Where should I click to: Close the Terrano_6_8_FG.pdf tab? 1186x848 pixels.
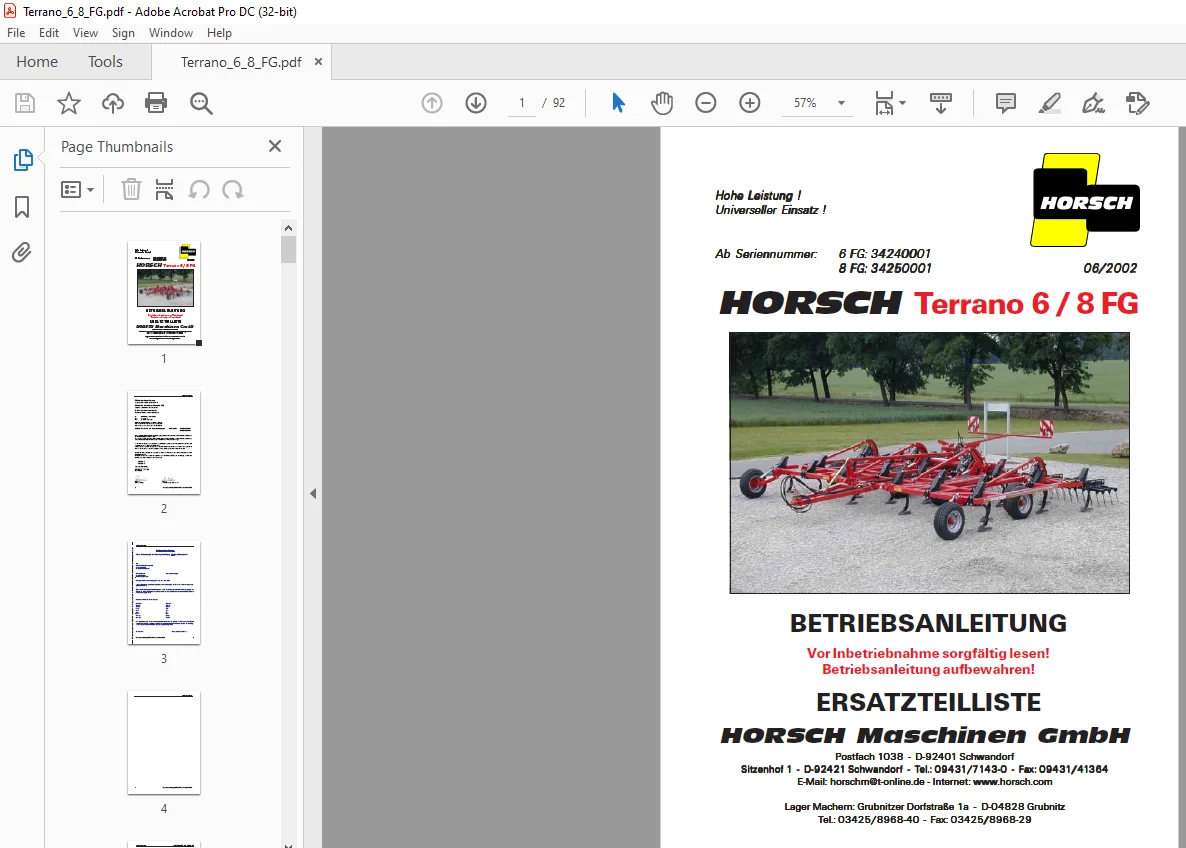[318, 62]
